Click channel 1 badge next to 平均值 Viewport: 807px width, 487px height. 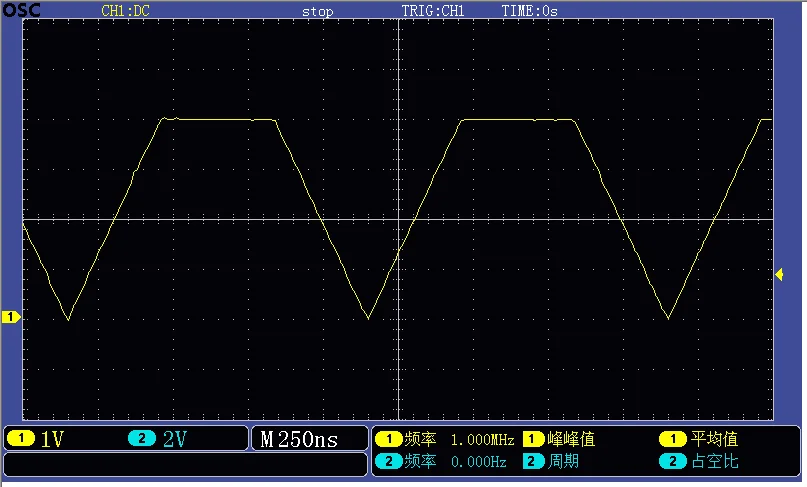tap(673, 439)
